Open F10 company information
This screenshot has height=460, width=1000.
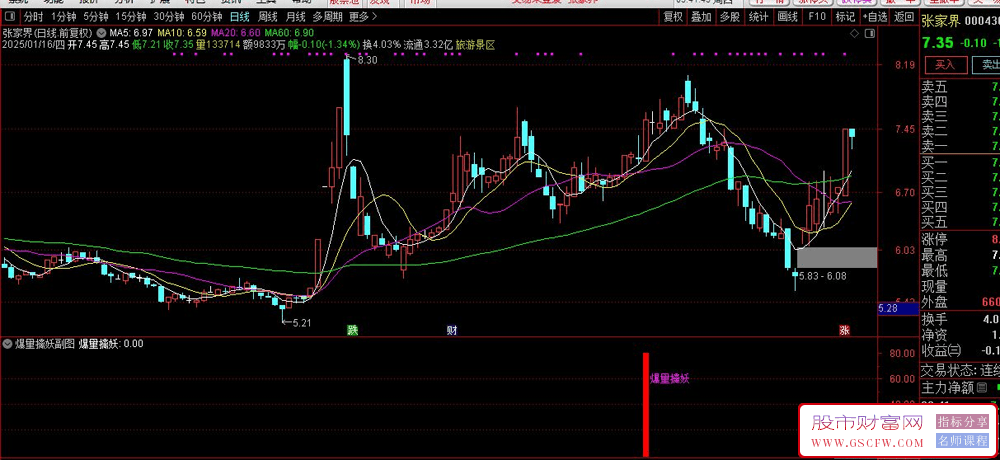(x=816, y=17)
